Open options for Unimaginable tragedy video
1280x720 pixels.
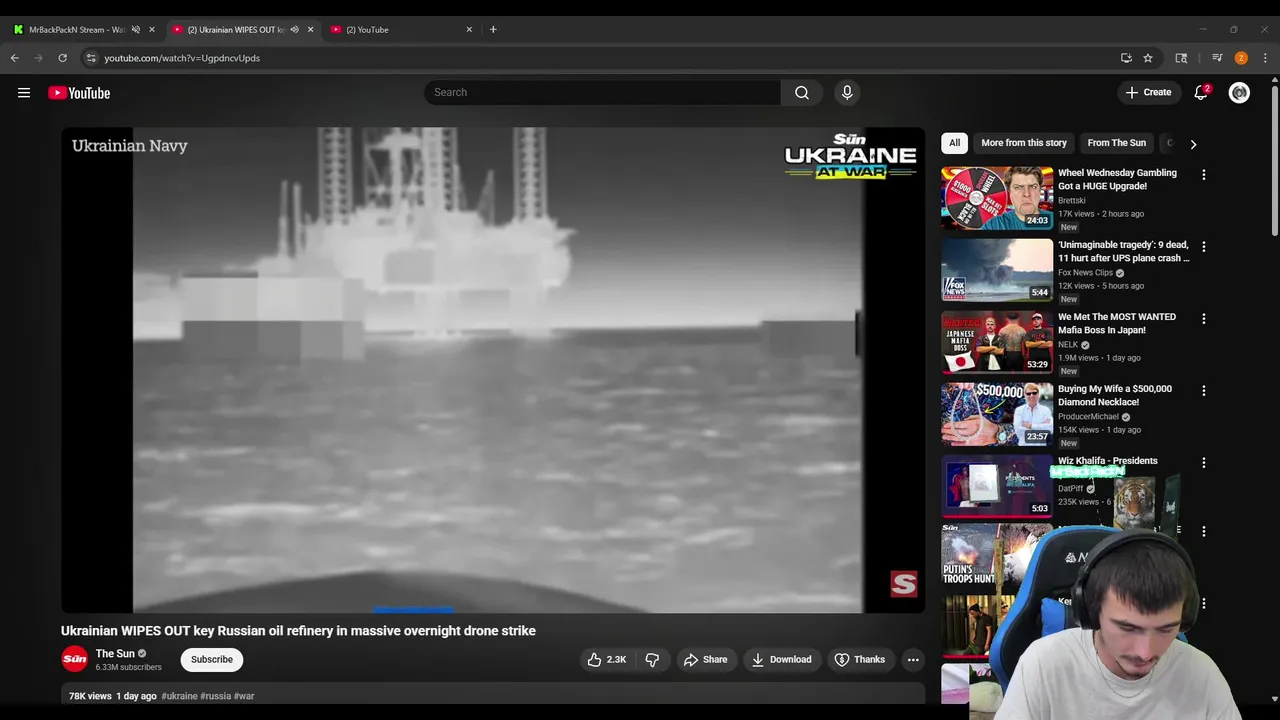1203,246
